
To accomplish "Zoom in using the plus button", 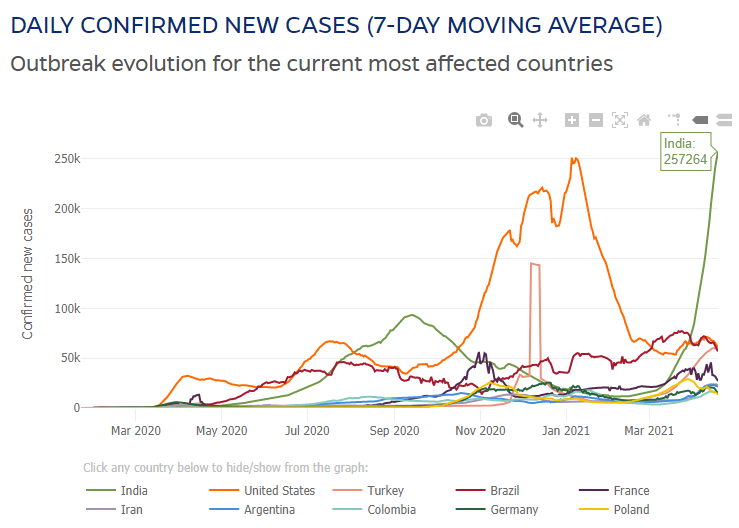I will click(572, 120).
